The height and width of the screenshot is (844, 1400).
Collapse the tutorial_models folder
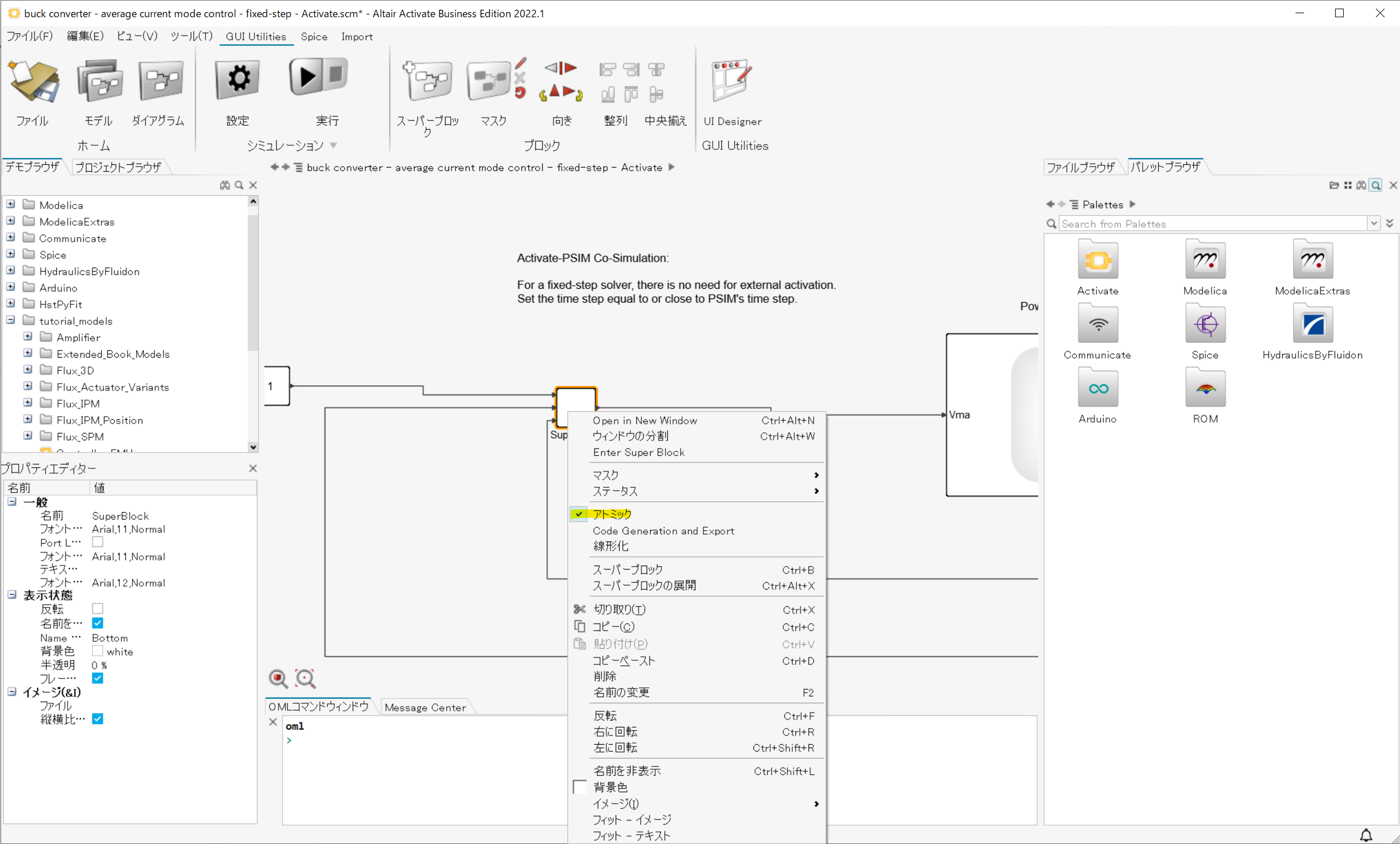coord(10,320)
